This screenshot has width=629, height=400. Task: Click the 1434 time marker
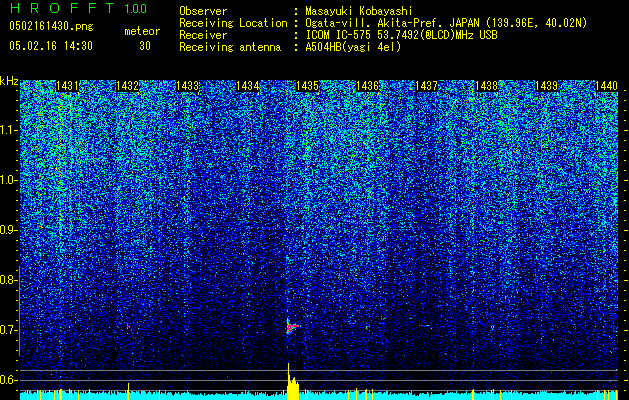248,86
